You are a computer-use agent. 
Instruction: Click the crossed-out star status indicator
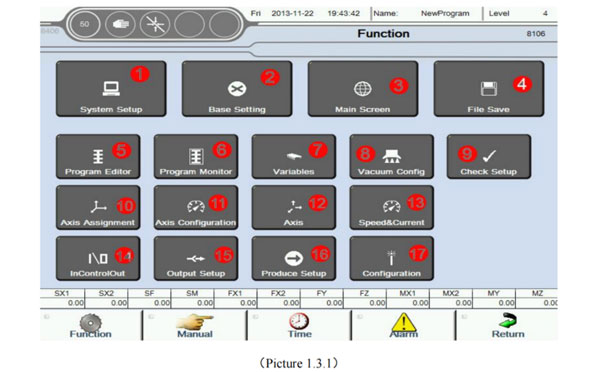pos(155,24)
